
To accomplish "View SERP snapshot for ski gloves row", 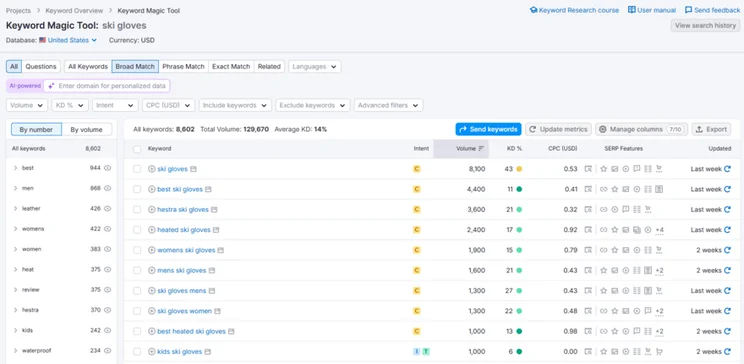I will [588, 169].
